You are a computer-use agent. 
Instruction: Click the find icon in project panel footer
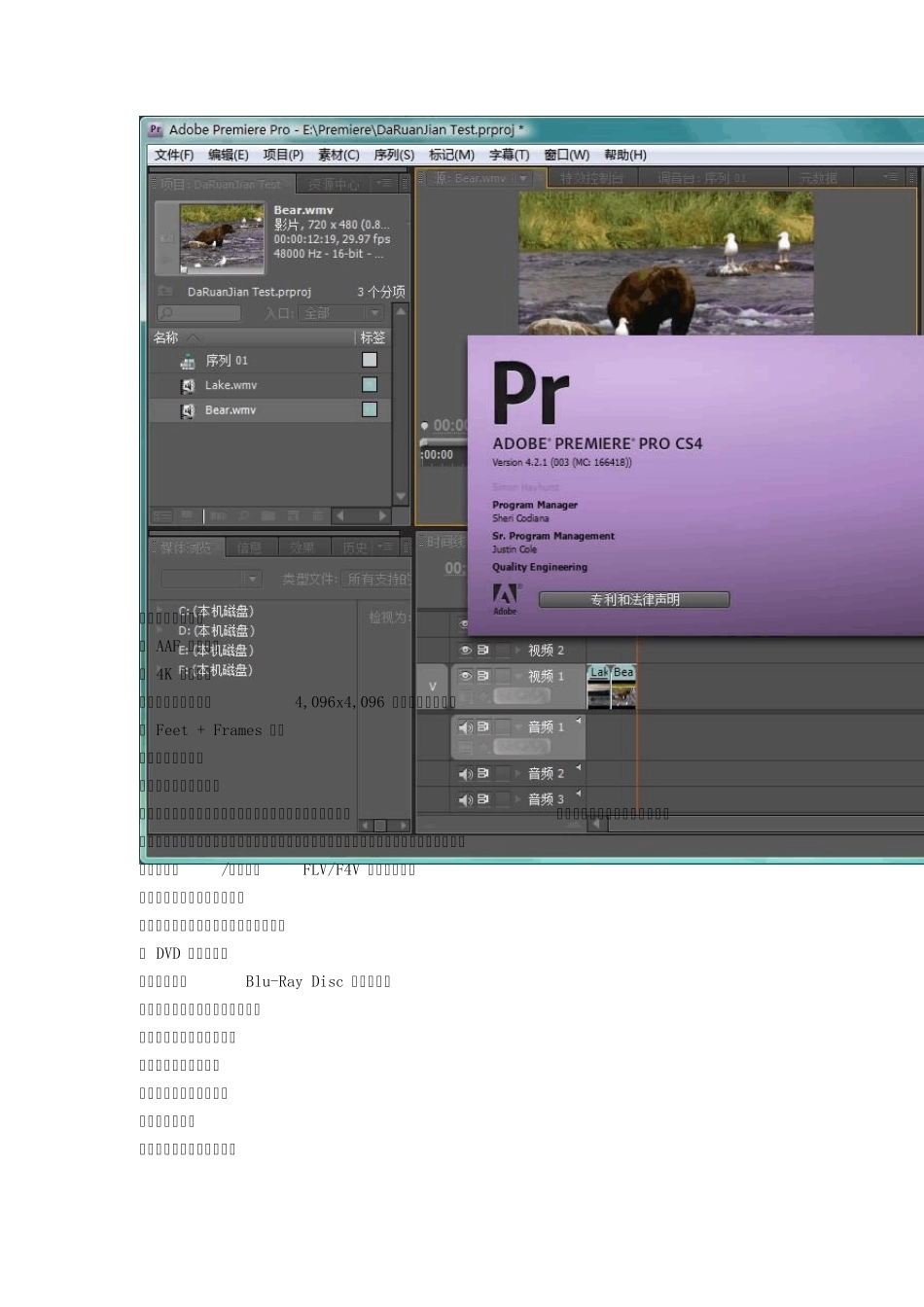point(244,516)
